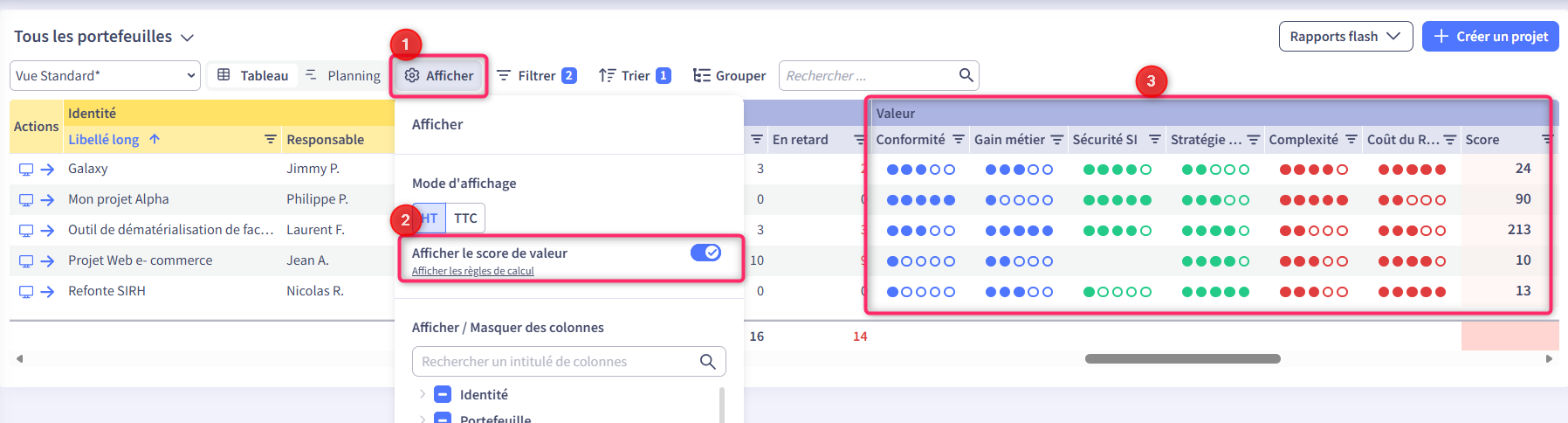Select the TTC display mode
This screenshot has height=423, width=1568.
pos(465,218)
